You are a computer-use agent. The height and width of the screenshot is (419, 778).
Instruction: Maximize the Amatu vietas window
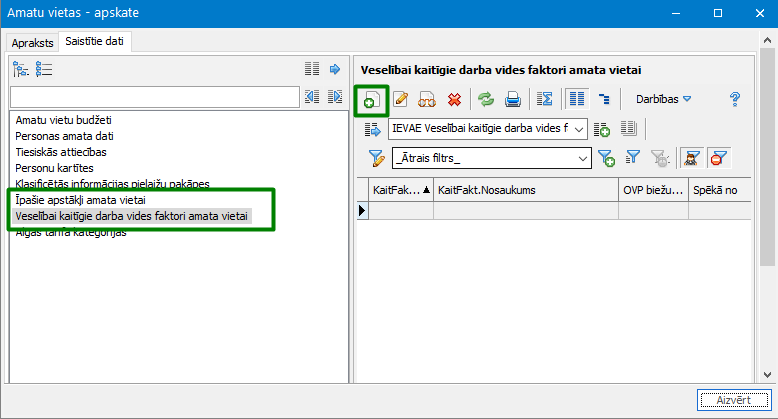click(718, 13)
